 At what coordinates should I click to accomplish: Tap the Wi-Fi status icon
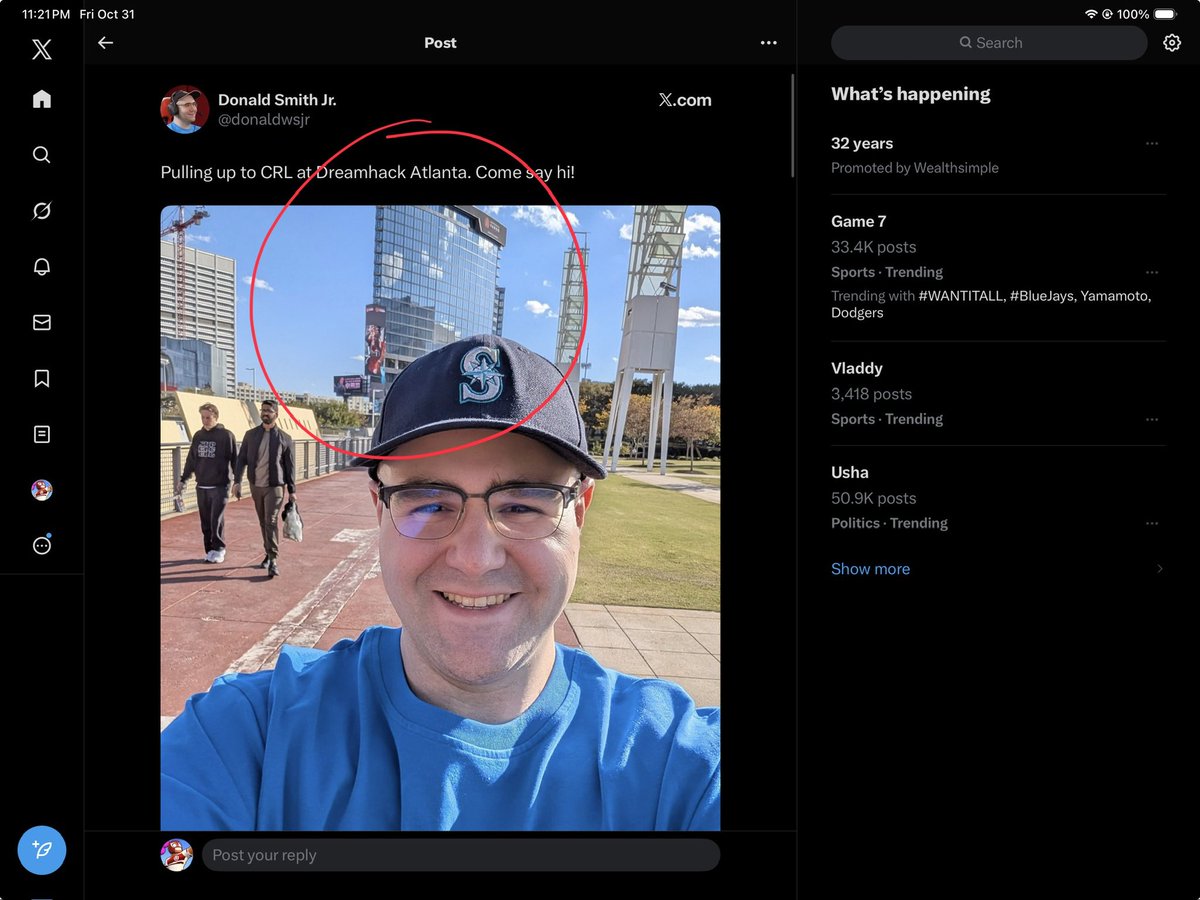1091,15
